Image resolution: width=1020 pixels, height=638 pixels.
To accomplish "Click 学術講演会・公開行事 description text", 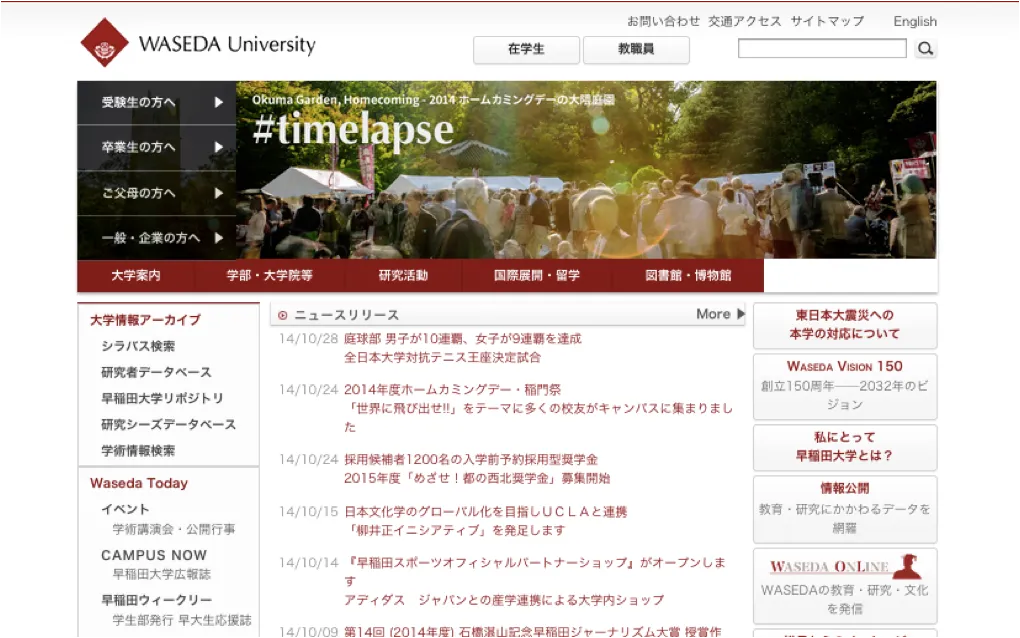I will pos(174,529).
